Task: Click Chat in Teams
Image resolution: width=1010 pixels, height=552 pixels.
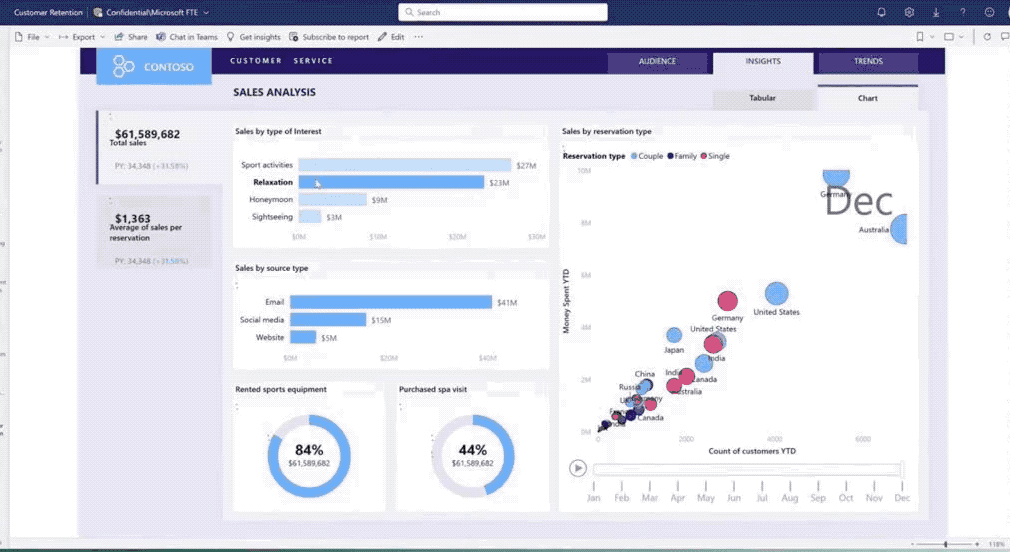Action: [x=187, y=37]
